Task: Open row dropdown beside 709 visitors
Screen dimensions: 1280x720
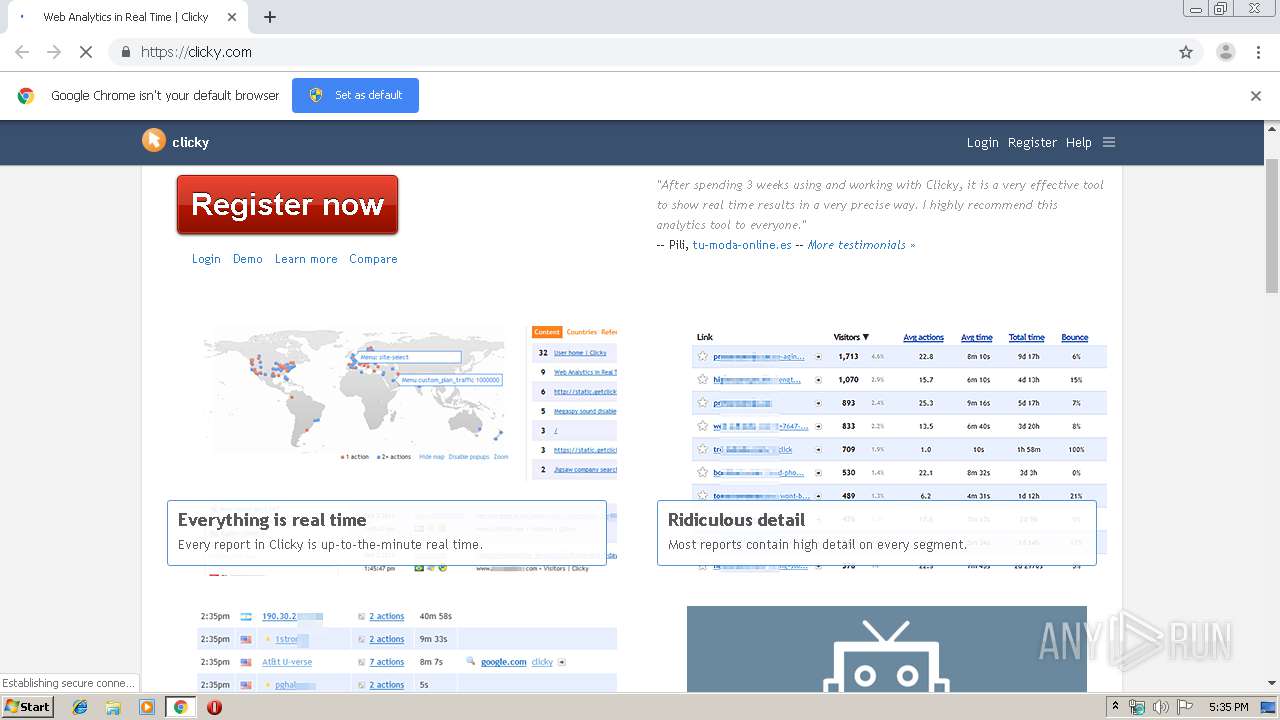Action: pyautogui.click(x=818, y=449)
